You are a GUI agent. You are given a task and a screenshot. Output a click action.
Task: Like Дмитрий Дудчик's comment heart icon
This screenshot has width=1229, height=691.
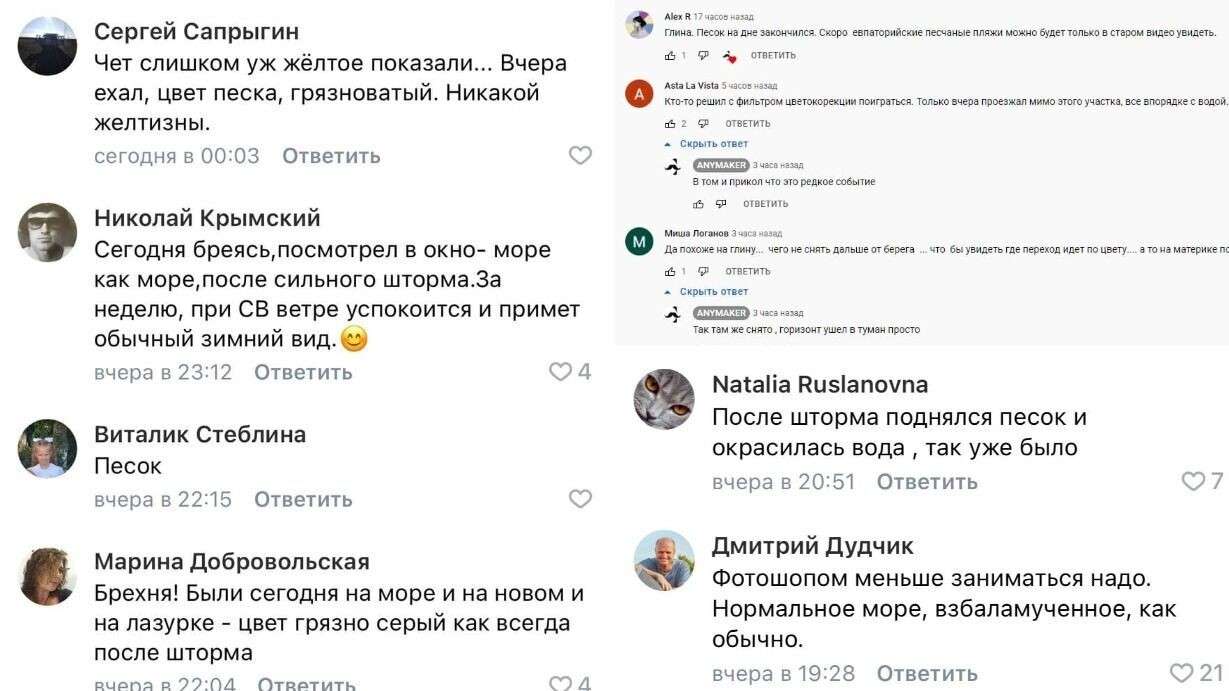coord(1180,672)
